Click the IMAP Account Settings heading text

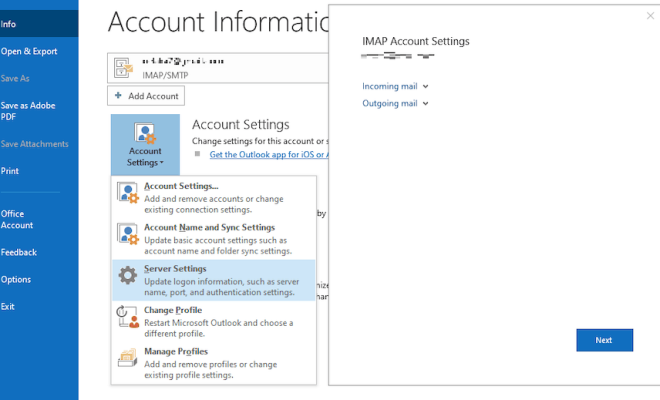pyautogui.click(x=415, y=41)
